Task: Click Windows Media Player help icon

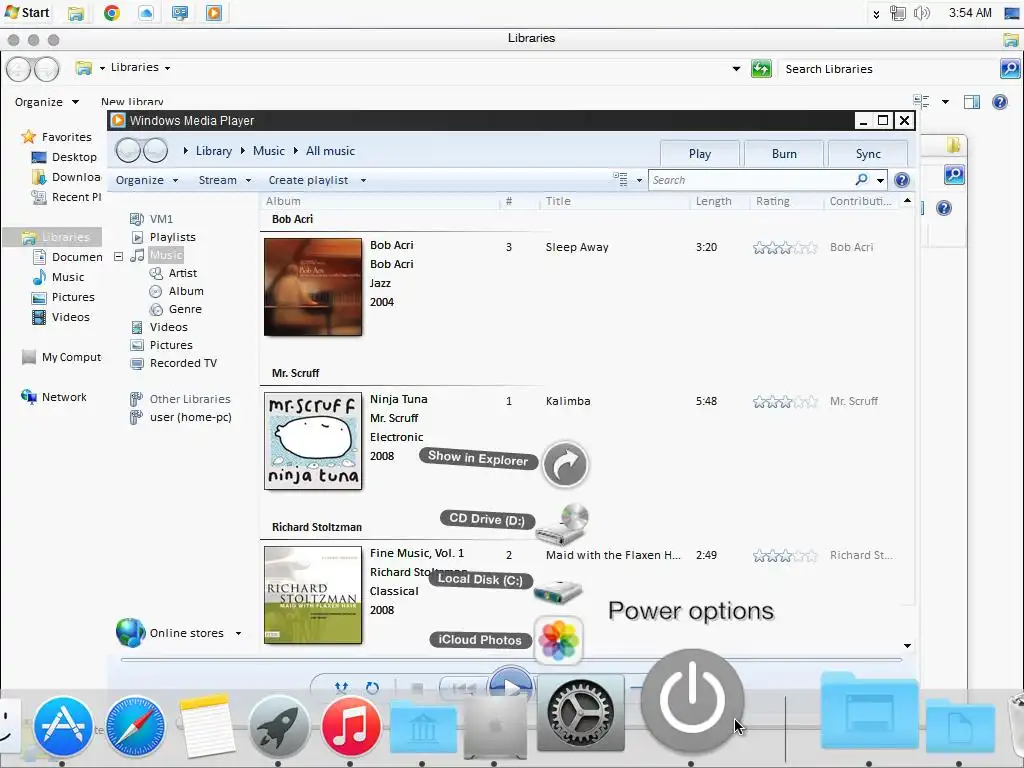Action: (902, 180)
